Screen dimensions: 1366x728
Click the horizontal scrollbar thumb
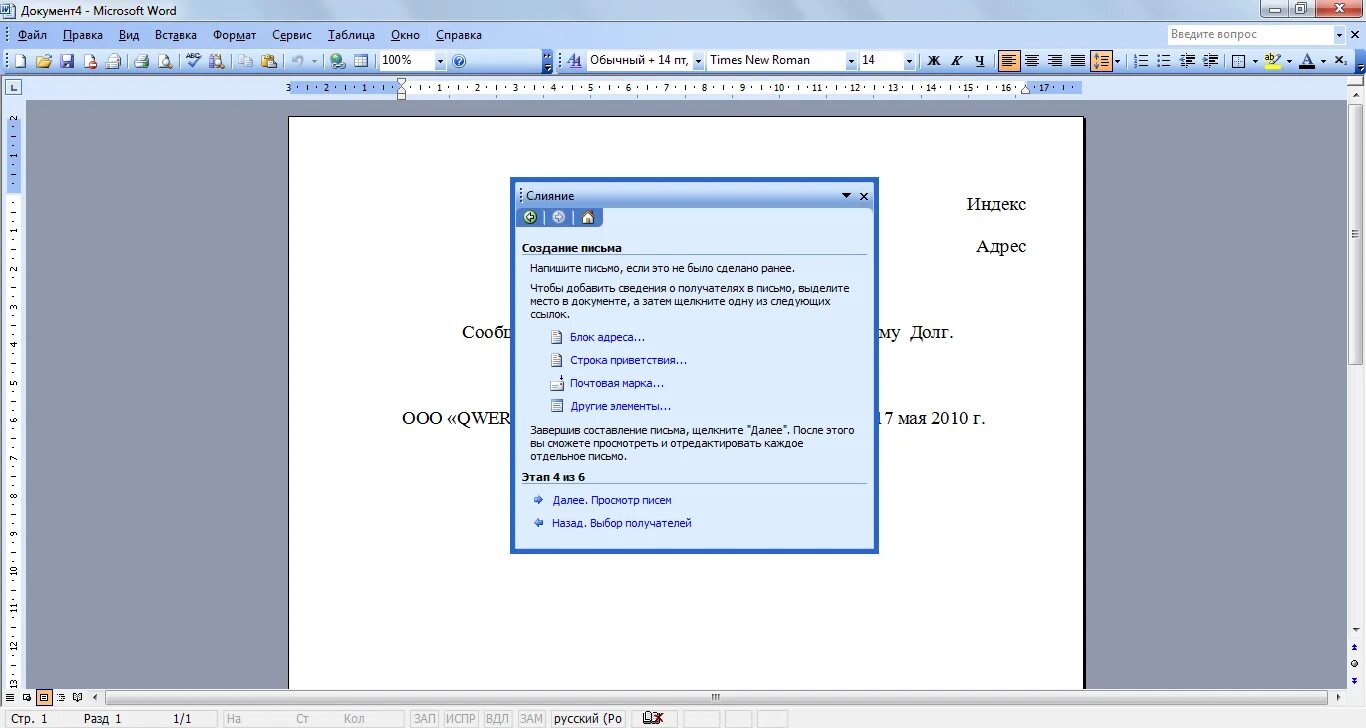pos(717,697)
